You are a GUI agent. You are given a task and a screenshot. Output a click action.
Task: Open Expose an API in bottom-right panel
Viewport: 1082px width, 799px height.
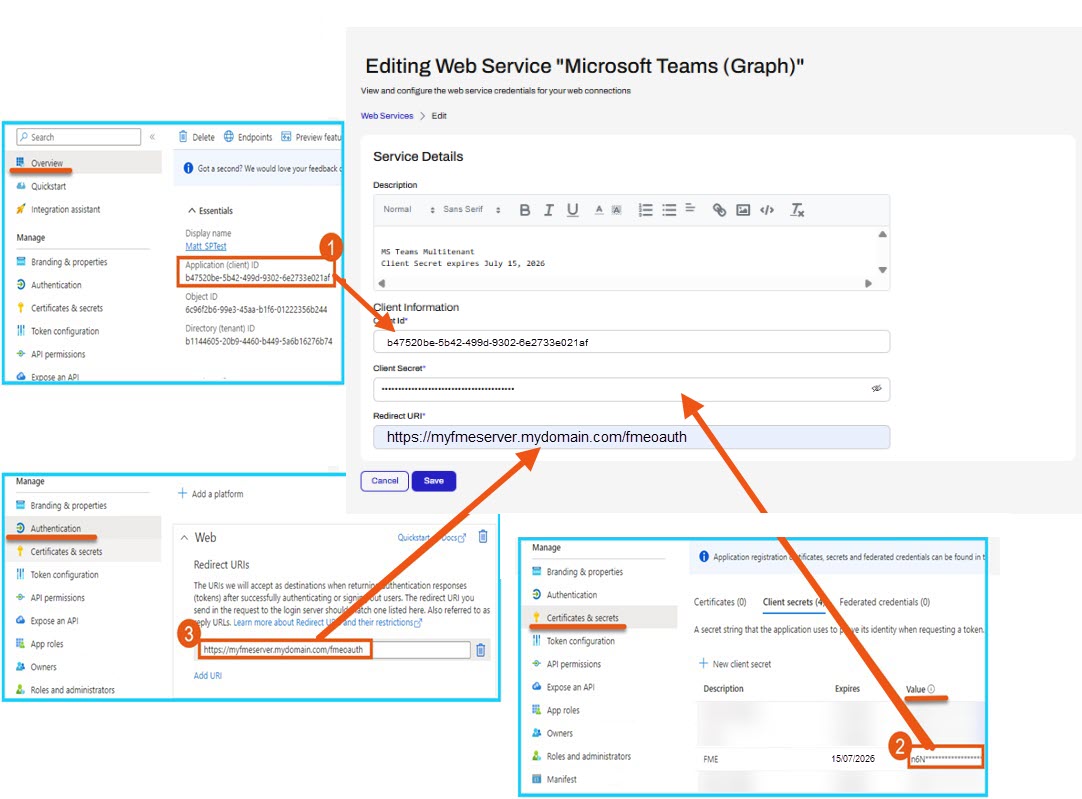pyautogui.click(x=570, y=687)
